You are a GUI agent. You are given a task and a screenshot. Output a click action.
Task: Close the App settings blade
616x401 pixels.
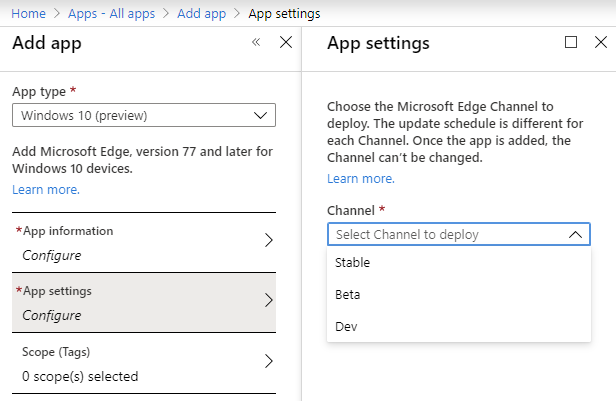(x=601, y=42)
